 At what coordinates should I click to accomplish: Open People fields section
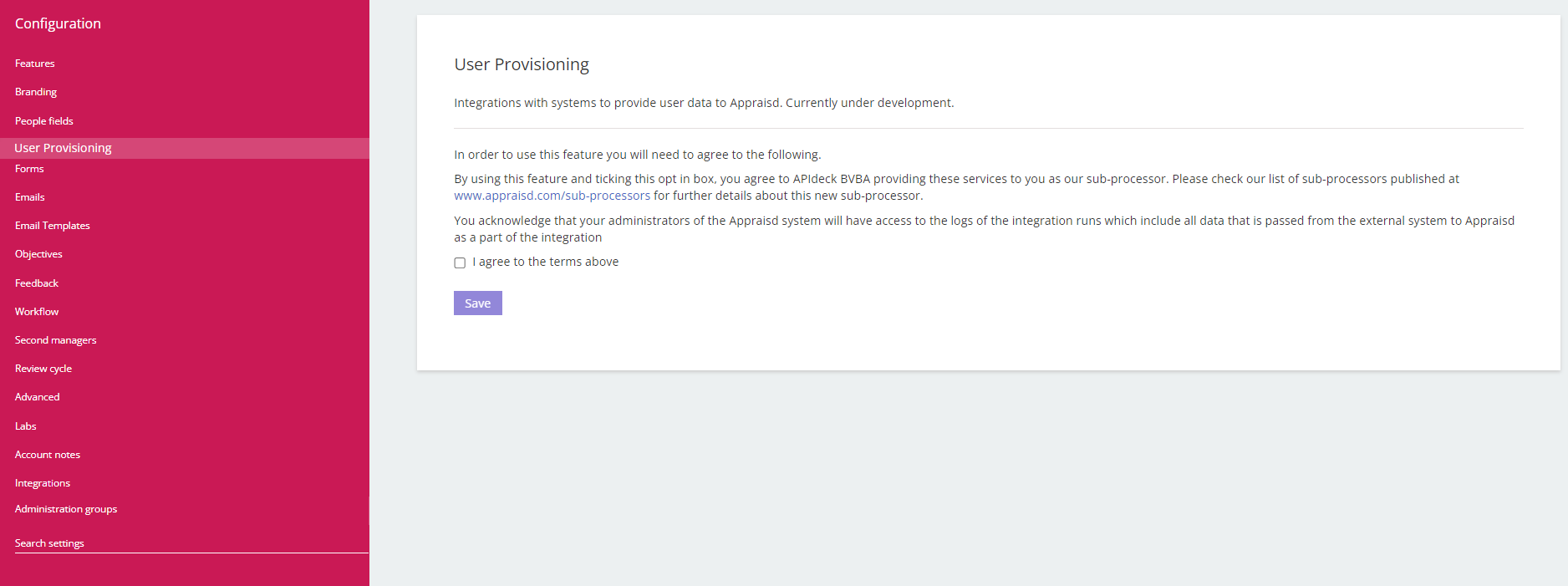point(44,121)
